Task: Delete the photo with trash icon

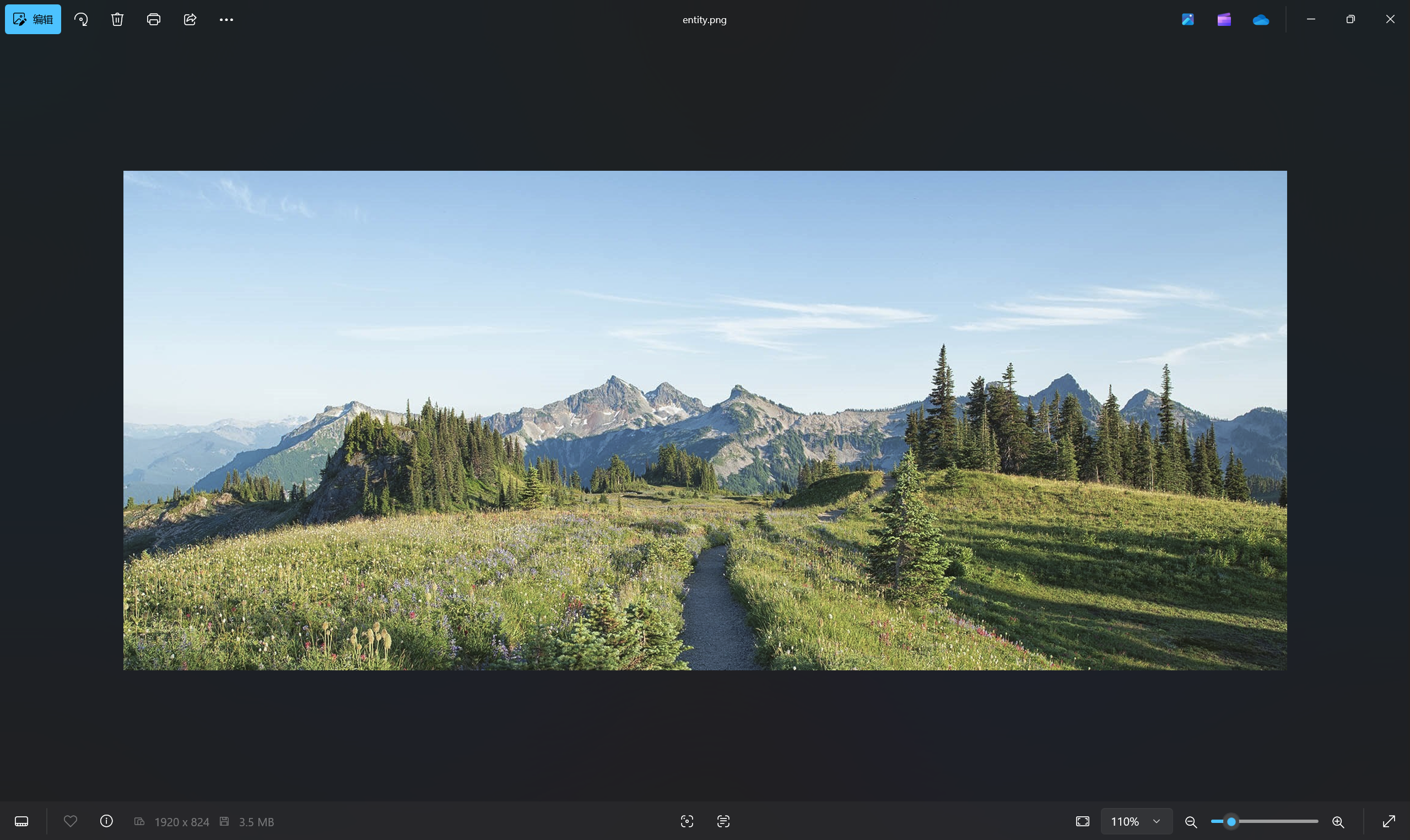Action: click(x=117, y=19)
